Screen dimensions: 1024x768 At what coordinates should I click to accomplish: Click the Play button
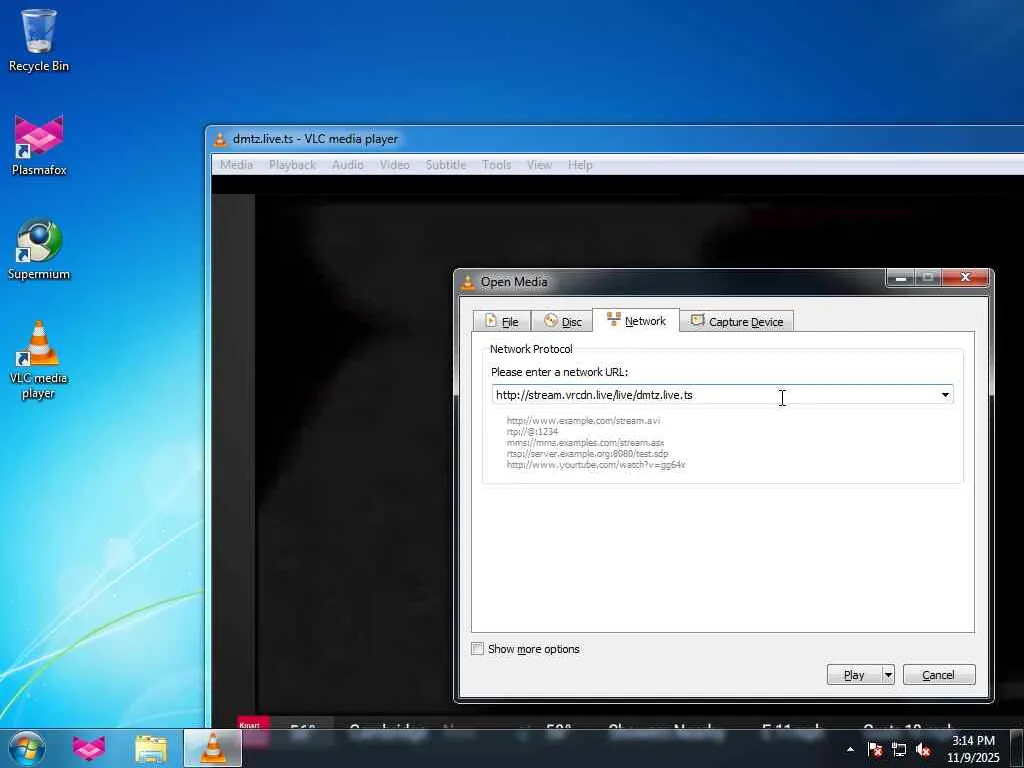[854, 675]
